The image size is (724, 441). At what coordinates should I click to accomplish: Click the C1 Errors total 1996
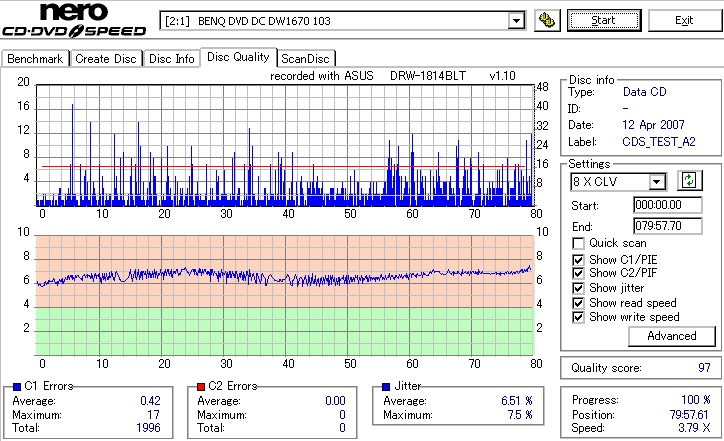pyautogui.click(x=148, y=428)
